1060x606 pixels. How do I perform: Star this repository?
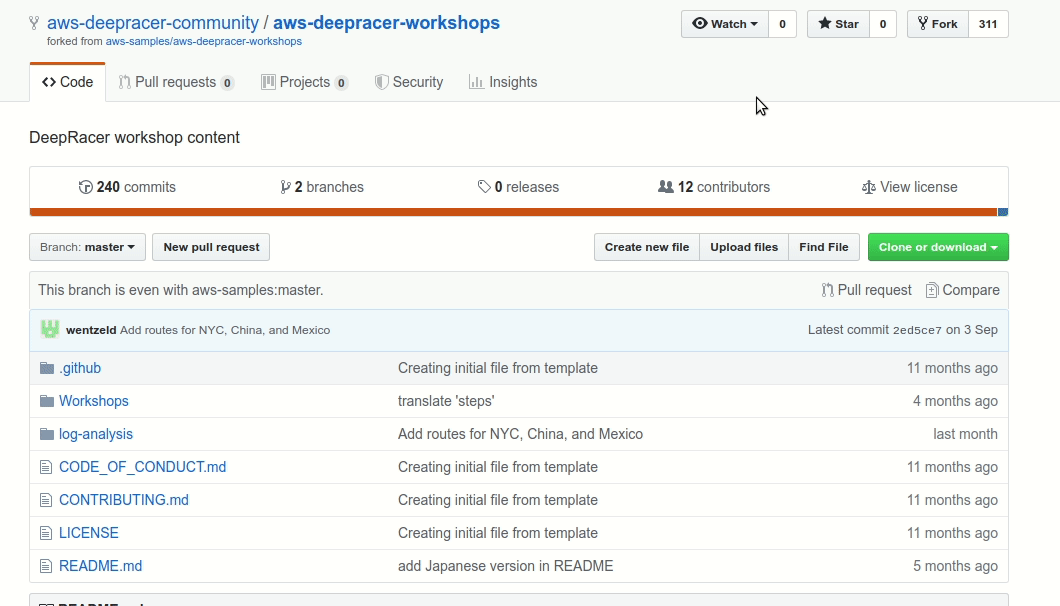tap(838, 24)
